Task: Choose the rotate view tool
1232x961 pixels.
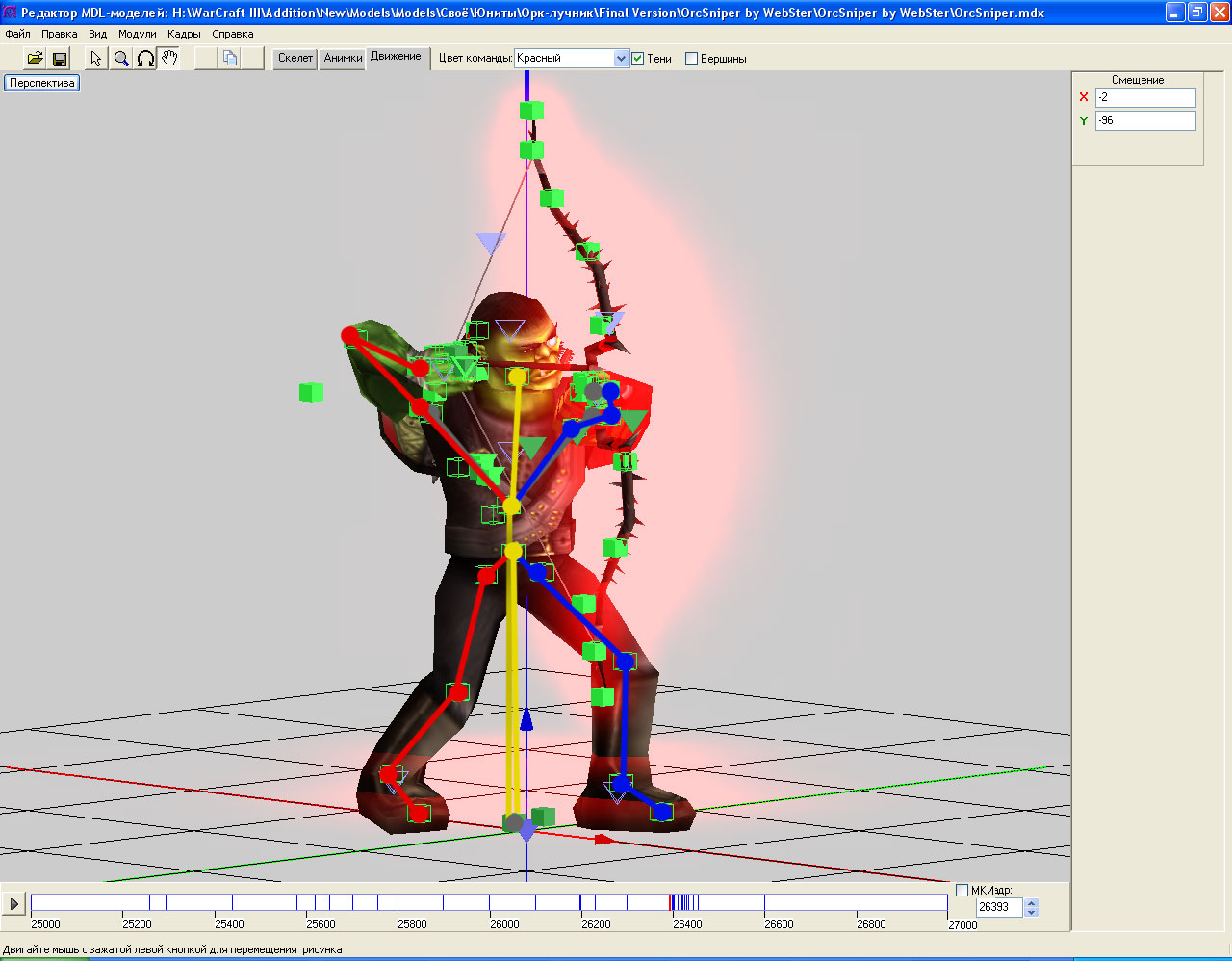Action: point(145,59)
